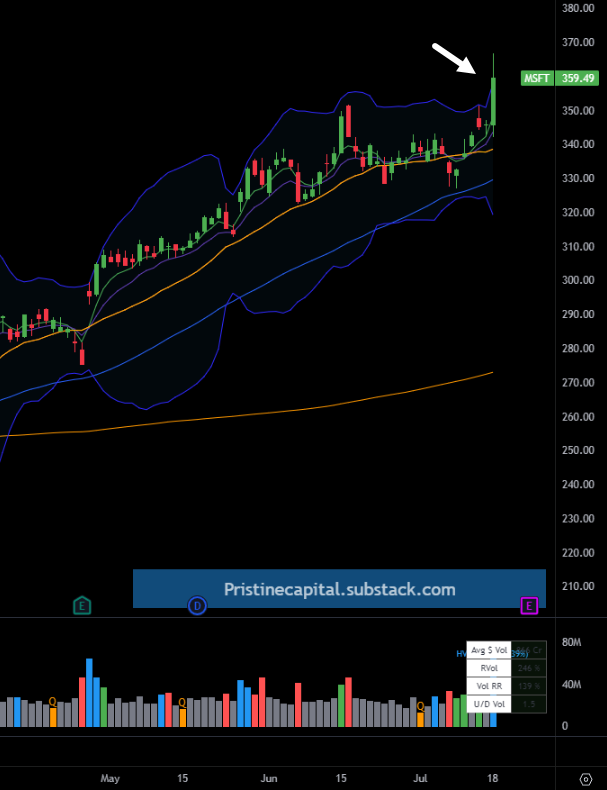This screenshot has height=790, width=607.
Task: Select the U/D Vol table cell
Action: tap(489, 704)
